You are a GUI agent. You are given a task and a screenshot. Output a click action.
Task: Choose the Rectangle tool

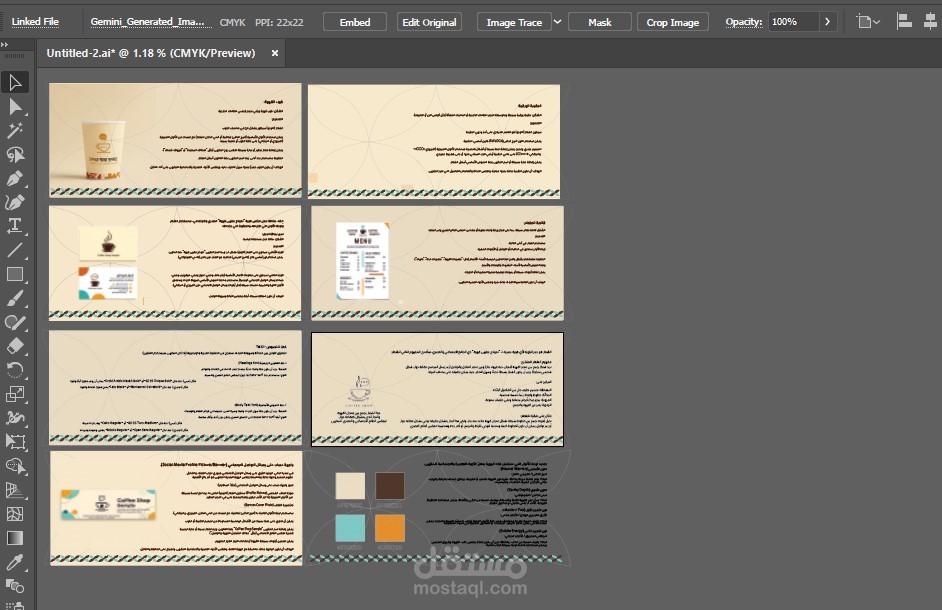coord(15,275)
